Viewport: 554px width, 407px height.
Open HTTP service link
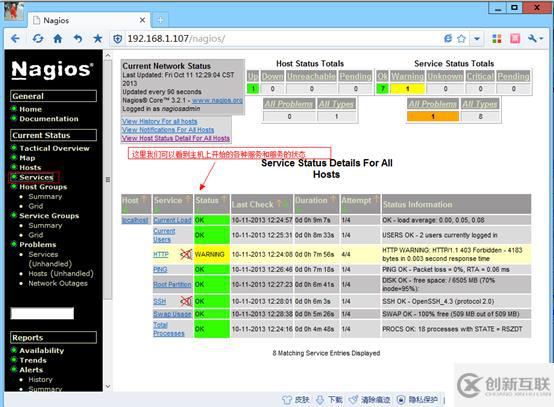161,254
